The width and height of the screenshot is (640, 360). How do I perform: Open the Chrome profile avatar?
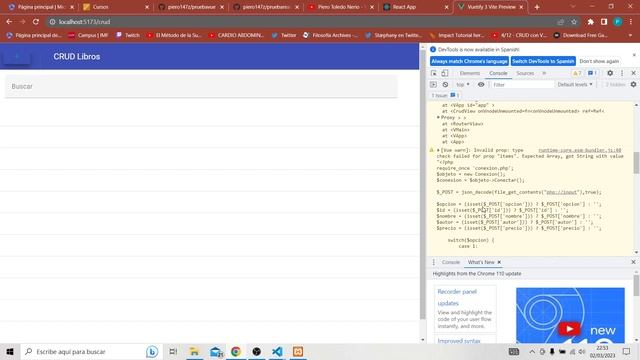[x=618, y=22]
